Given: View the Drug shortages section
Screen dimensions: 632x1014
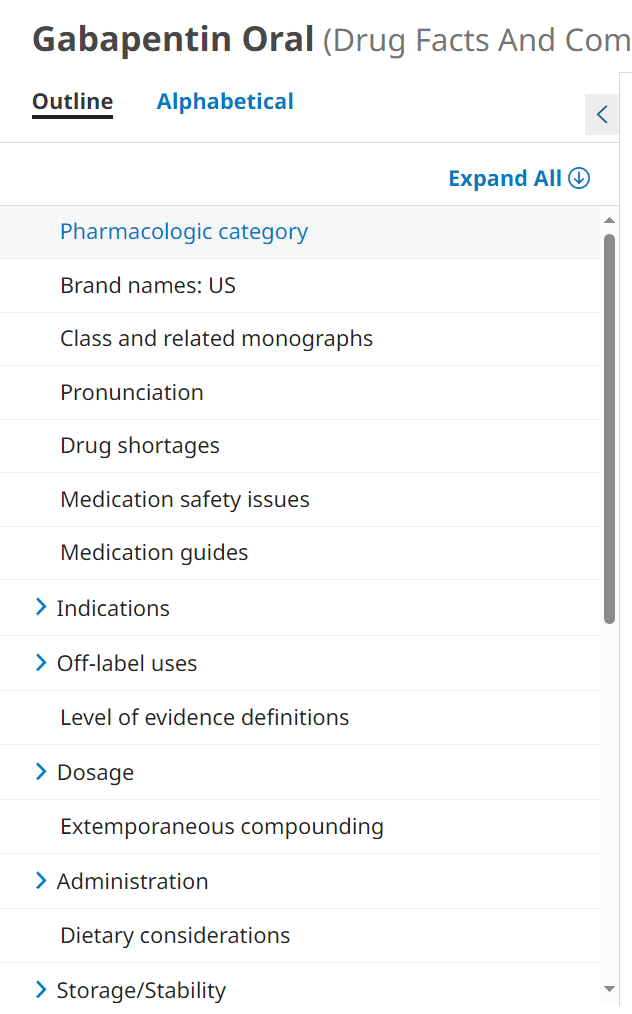Looking at the screenshot, I should click(x=140, y=446).
